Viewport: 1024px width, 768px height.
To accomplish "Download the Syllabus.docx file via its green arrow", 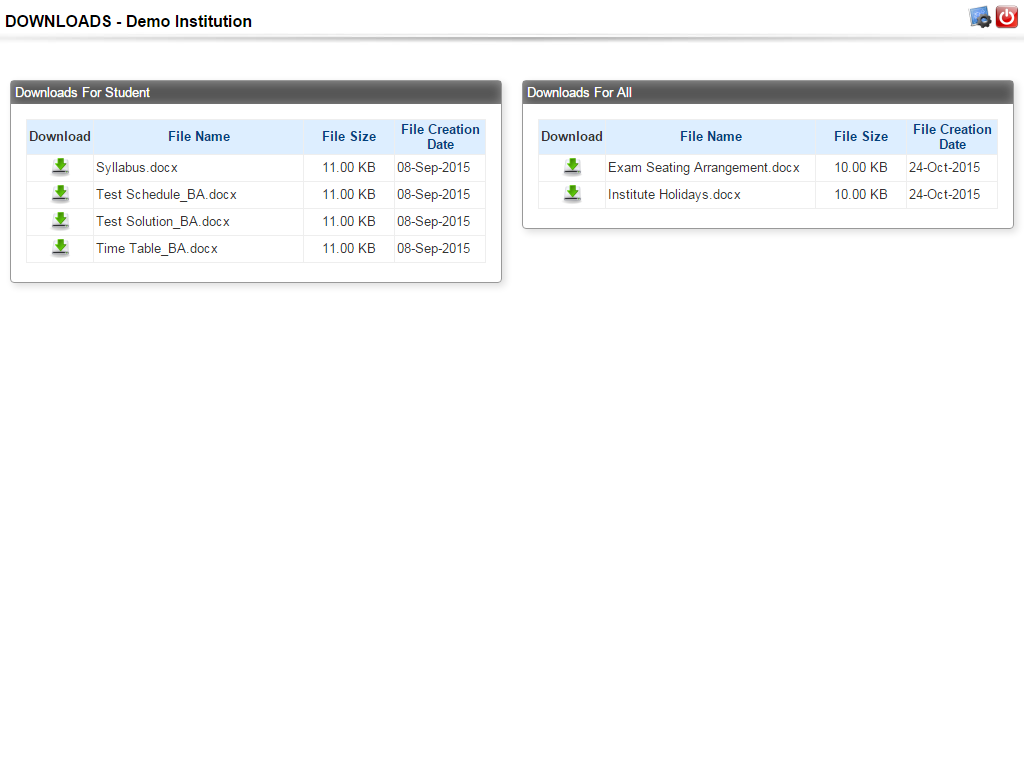I will coord(60,167).
